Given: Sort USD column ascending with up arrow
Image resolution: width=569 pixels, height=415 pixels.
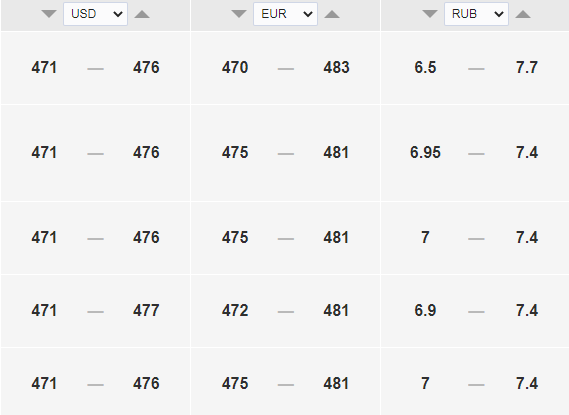Looking at the screenshot, I should [142, 14].
